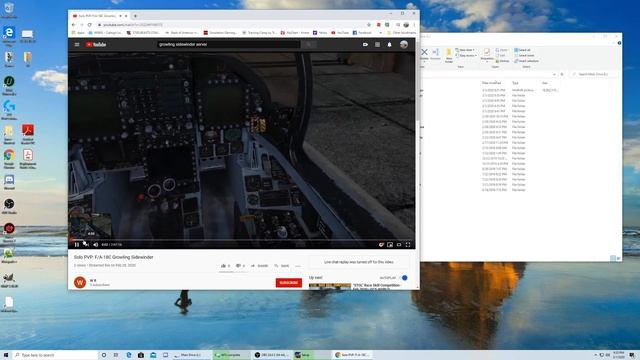The height and width of the screenshot is (360, 640).
Task: Create a New folder from the Explorer ribbon
Action: tap(449, 55)
